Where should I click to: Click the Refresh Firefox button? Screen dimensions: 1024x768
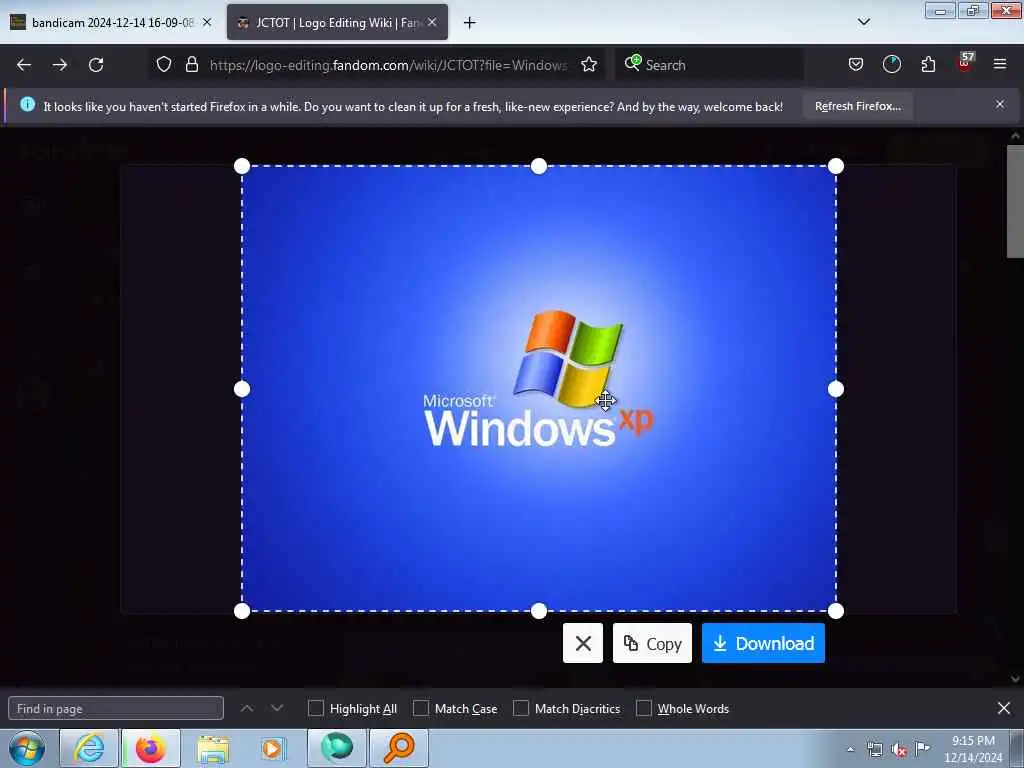coord(857,106)
